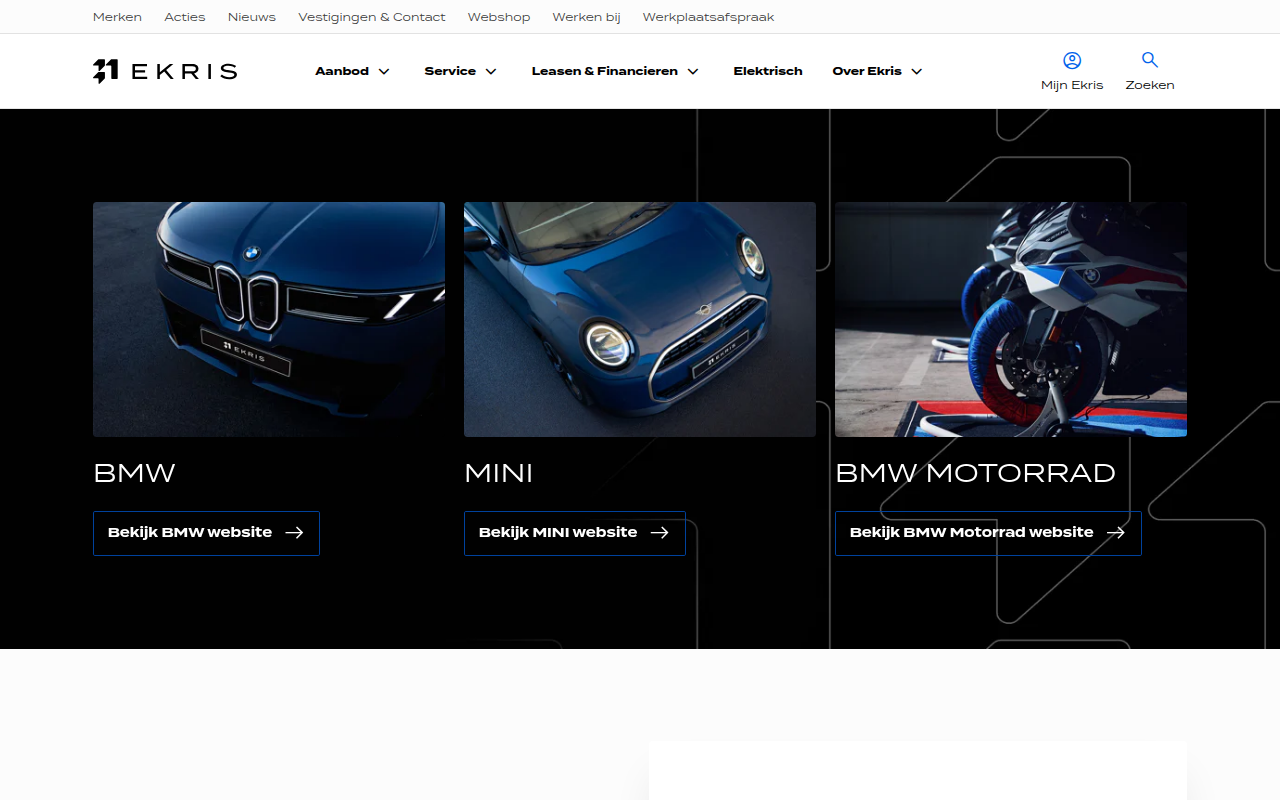Viewport: 1280px width, 800px height.
Task: Click the arrow on Bekijk BMW website
Action: coord(294,533)
